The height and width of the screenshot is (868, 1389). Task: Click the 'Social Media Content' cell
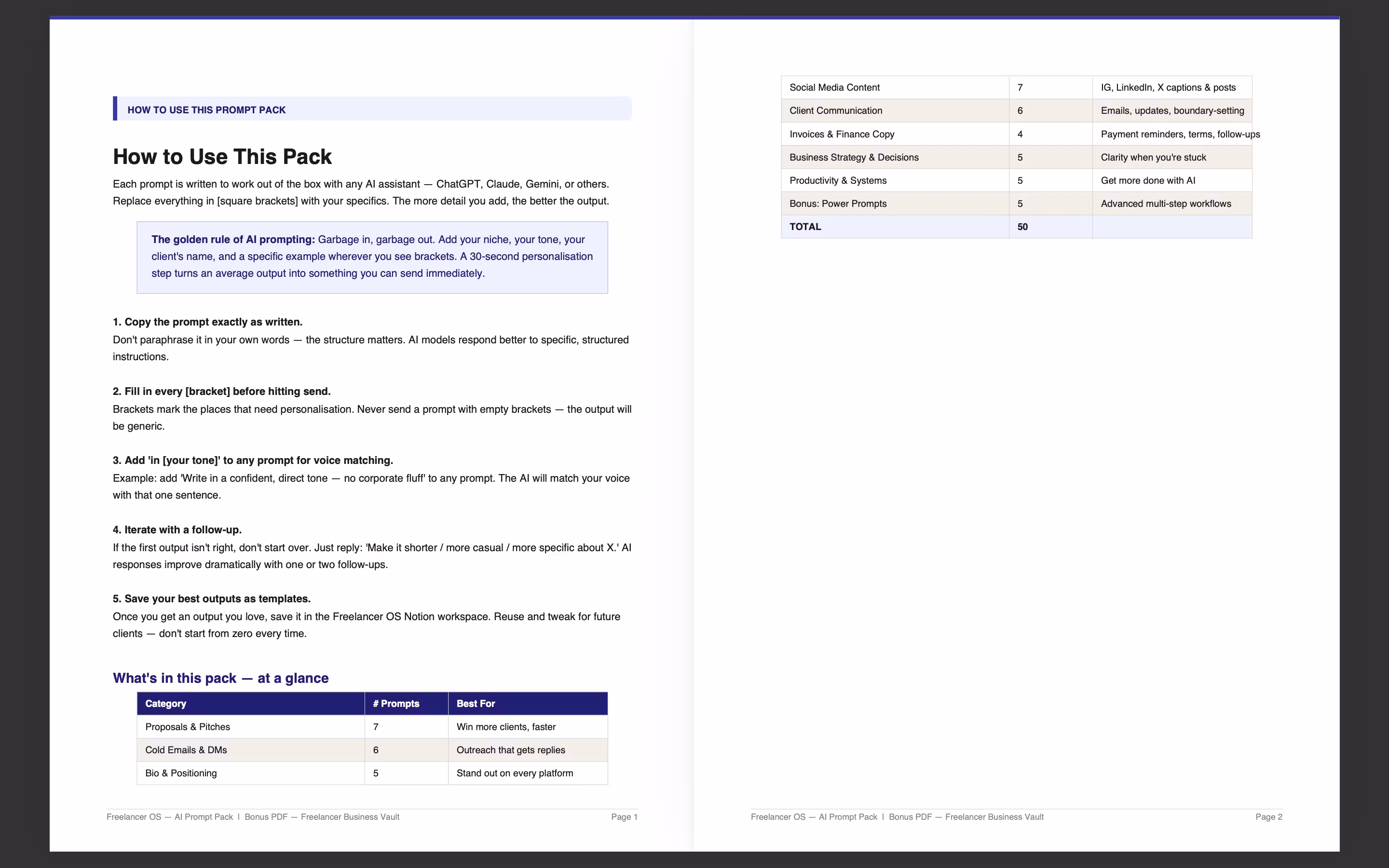click(895, 87)
